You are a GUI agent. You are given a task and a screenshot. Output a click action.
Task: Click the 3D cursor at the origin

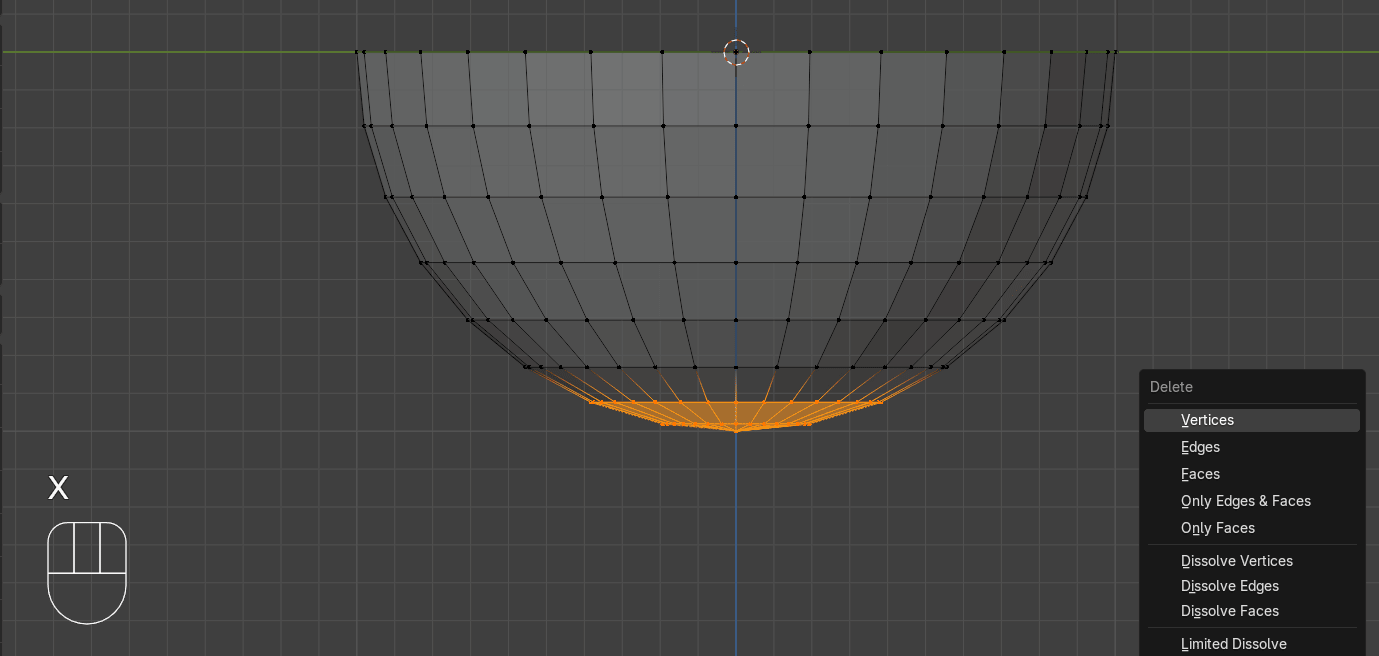(736, 52)
